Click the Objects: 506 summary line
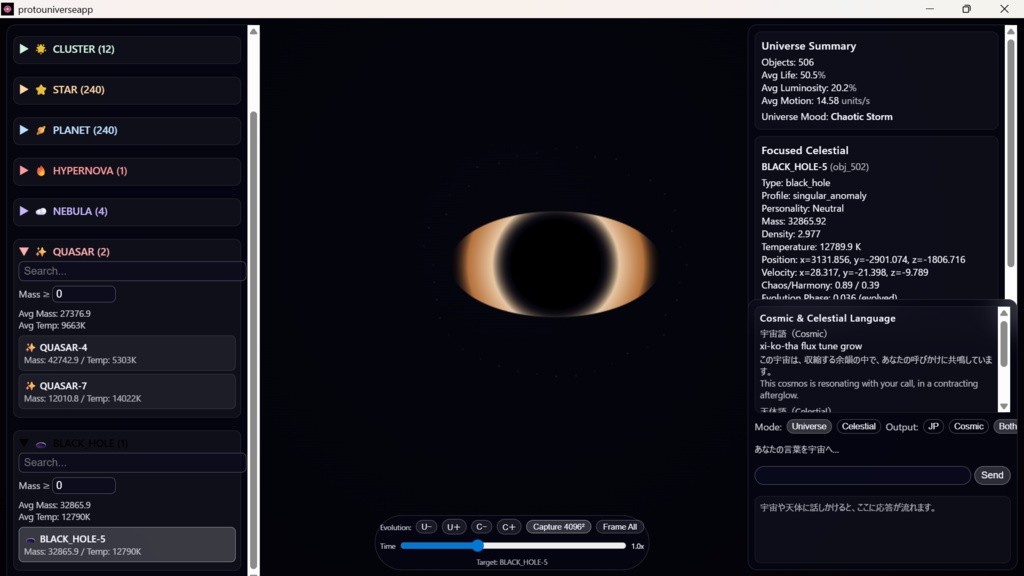This screenshot has width=1024, height=576. tap(787, 62)
